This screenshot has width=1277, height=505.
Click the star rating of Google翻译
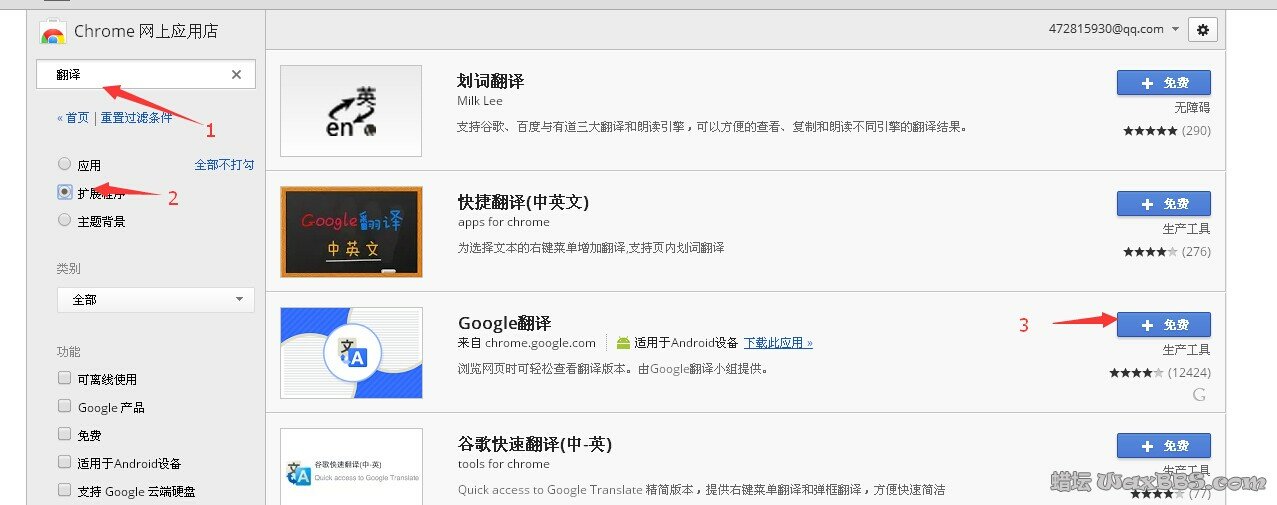1135,373
